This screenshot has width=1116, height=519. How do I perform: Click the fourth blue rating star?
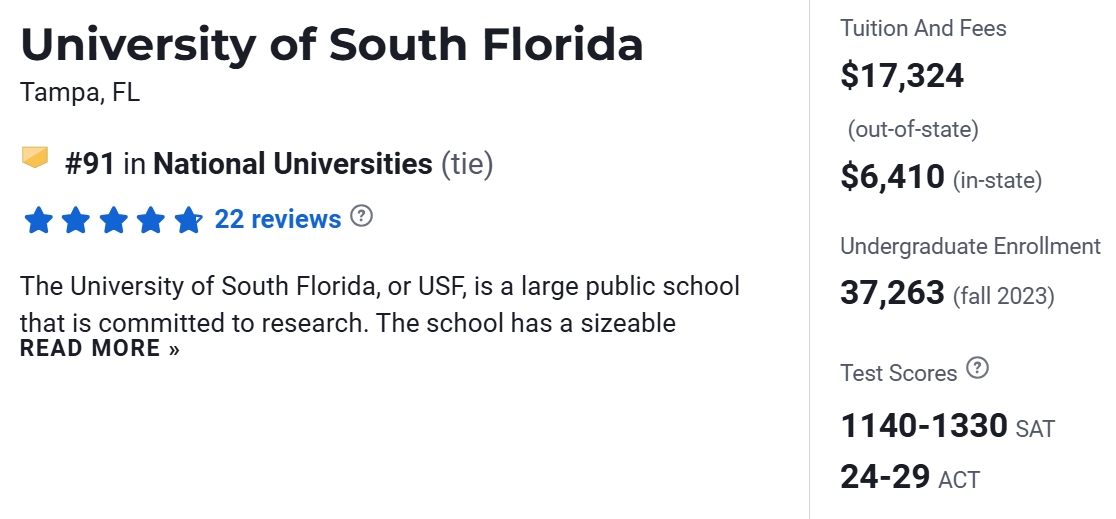[151, 220]
